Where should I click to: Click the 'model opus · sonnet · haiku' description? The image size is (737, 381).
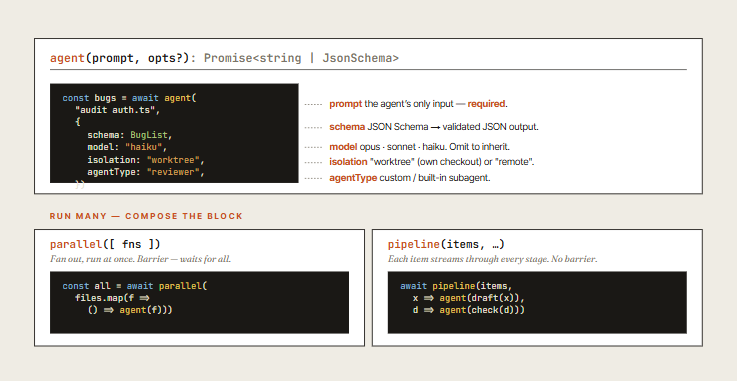point(420,147)
